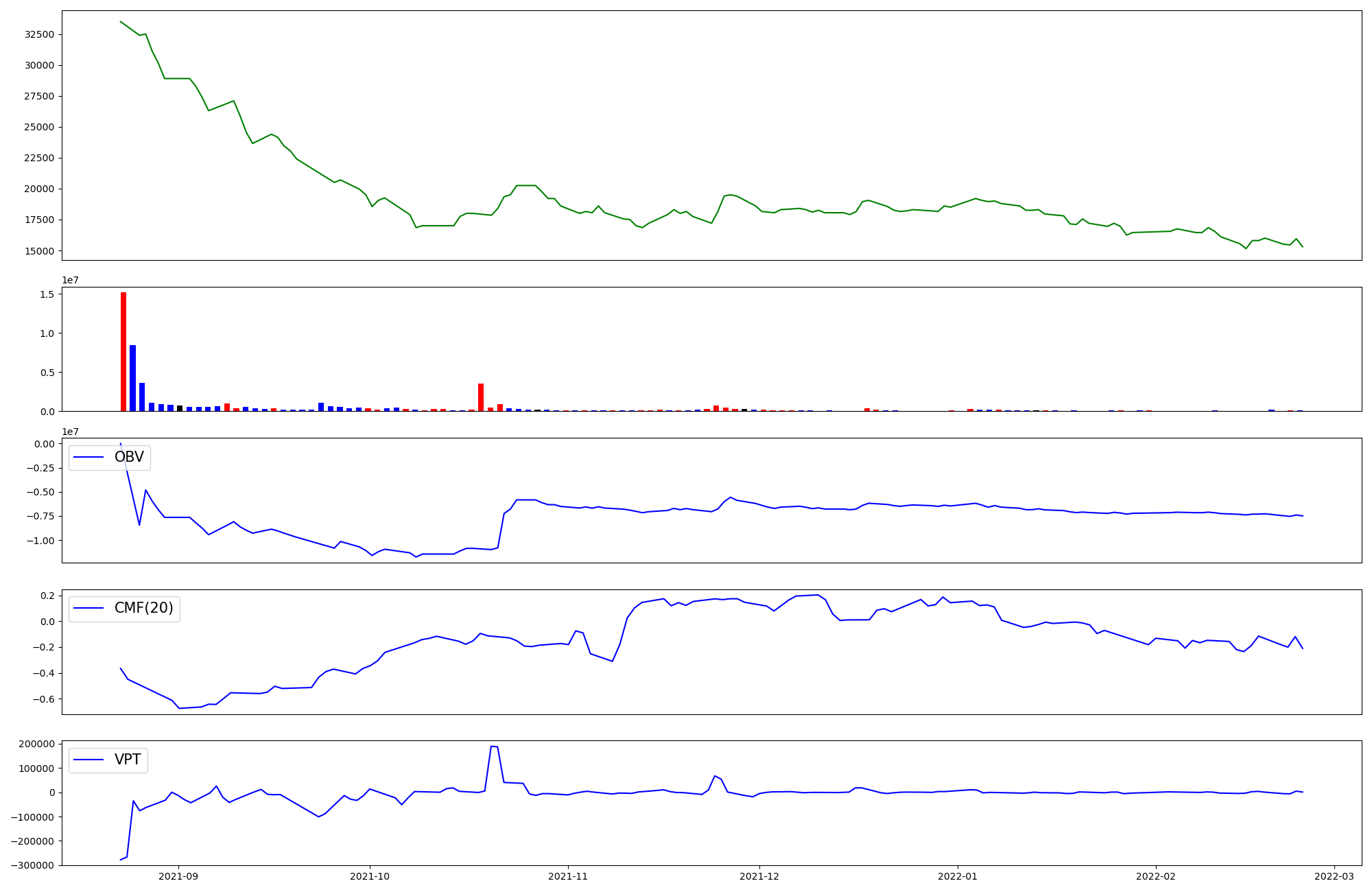Screen dimensions: 1372x892
Task: Click the 2021-12 date tick label
Action: [x=759, y=876]
